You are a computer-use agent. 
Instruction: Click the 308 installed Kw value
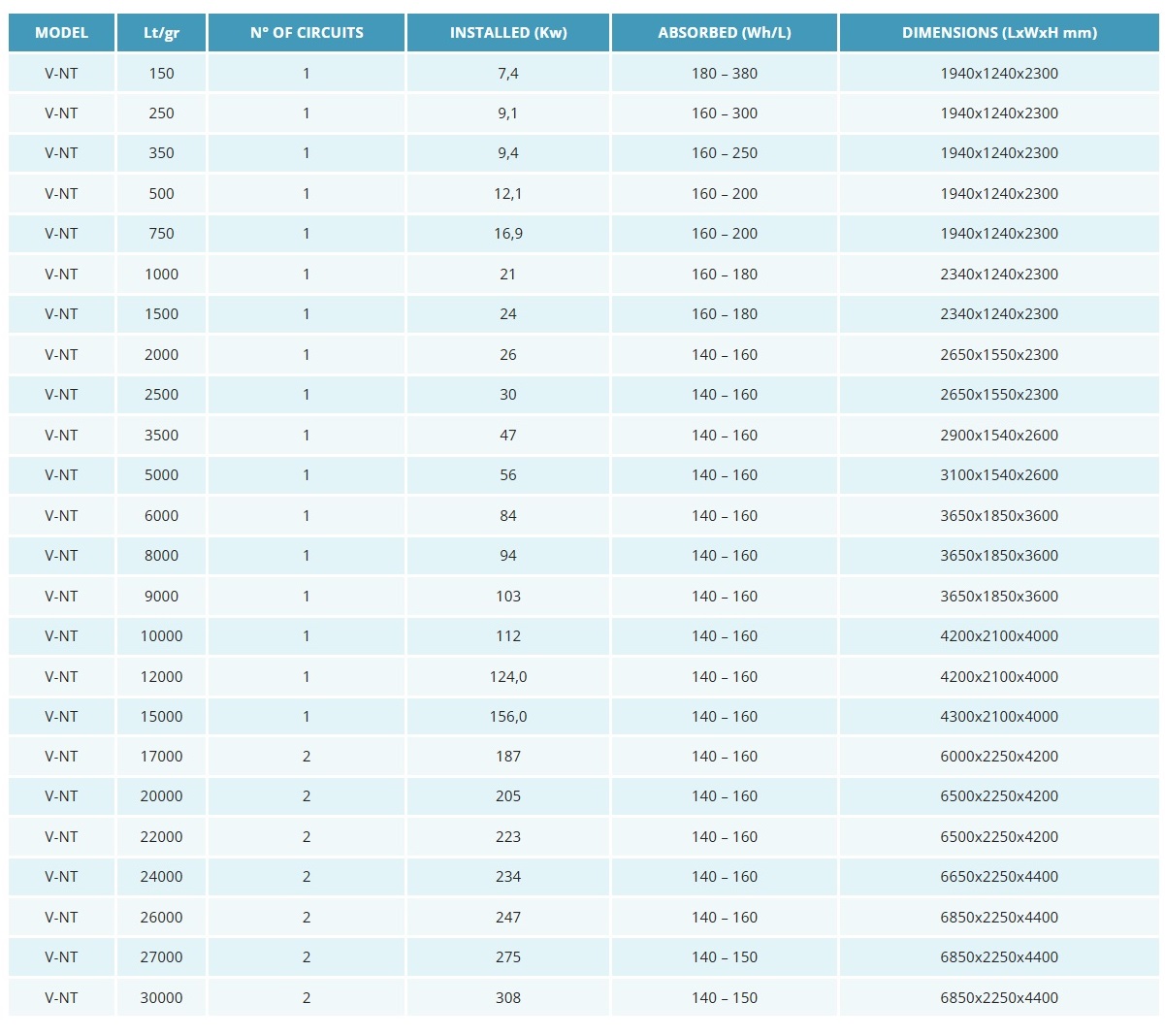coord(508,998)
